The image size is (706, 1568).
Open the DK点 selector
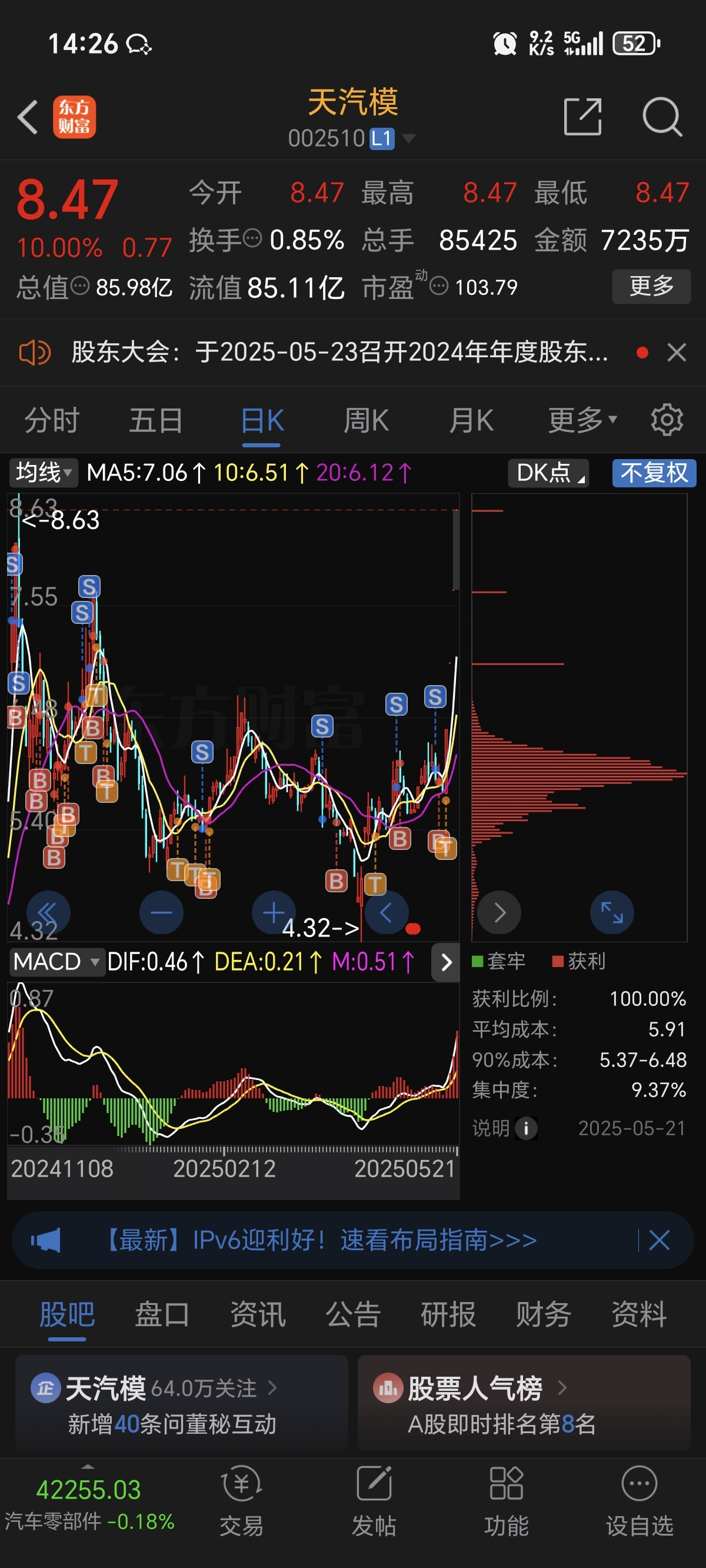[x=548, y=473]
